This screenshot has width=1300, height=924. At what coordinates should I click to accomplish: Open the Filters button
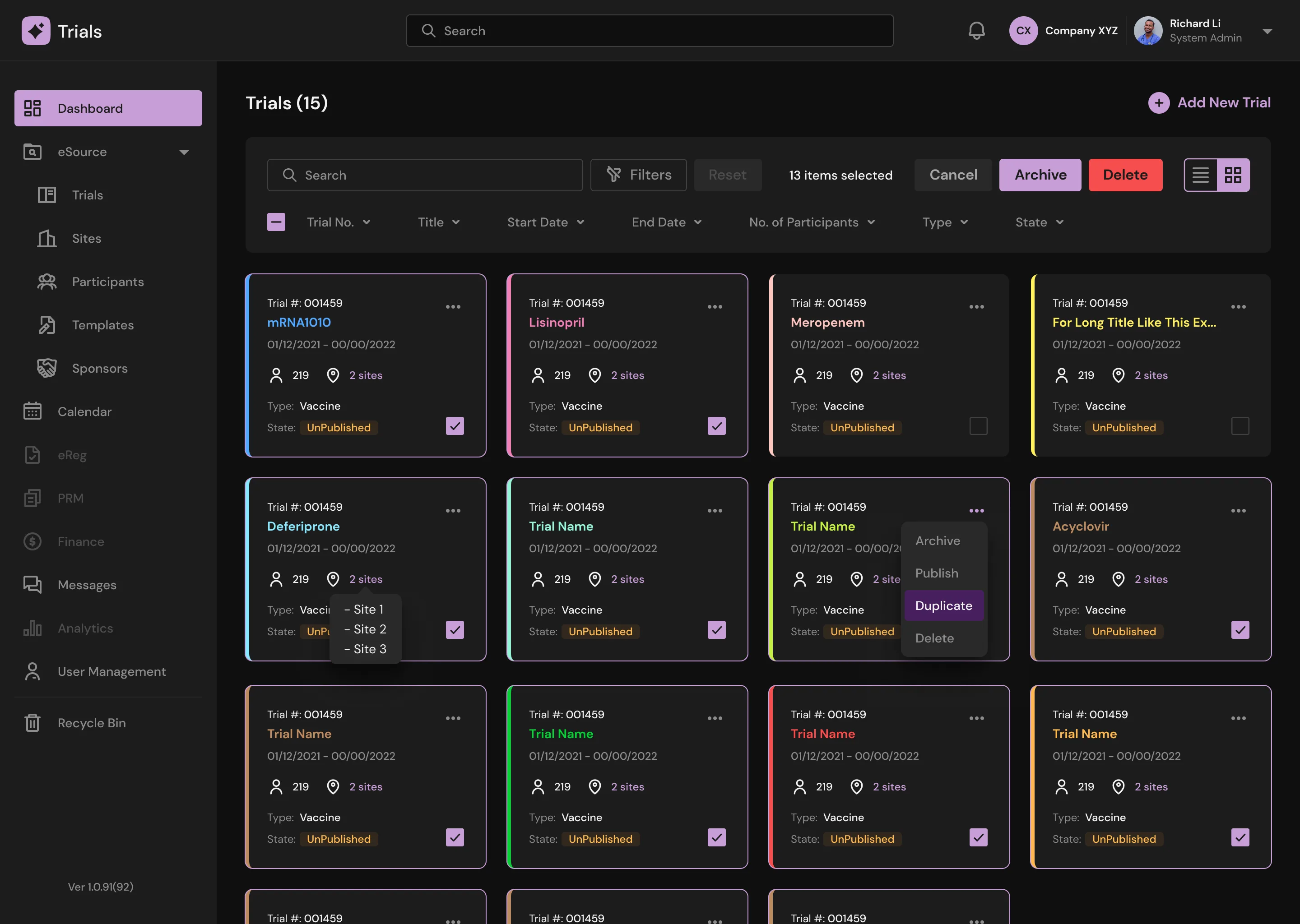pos(638,175)
